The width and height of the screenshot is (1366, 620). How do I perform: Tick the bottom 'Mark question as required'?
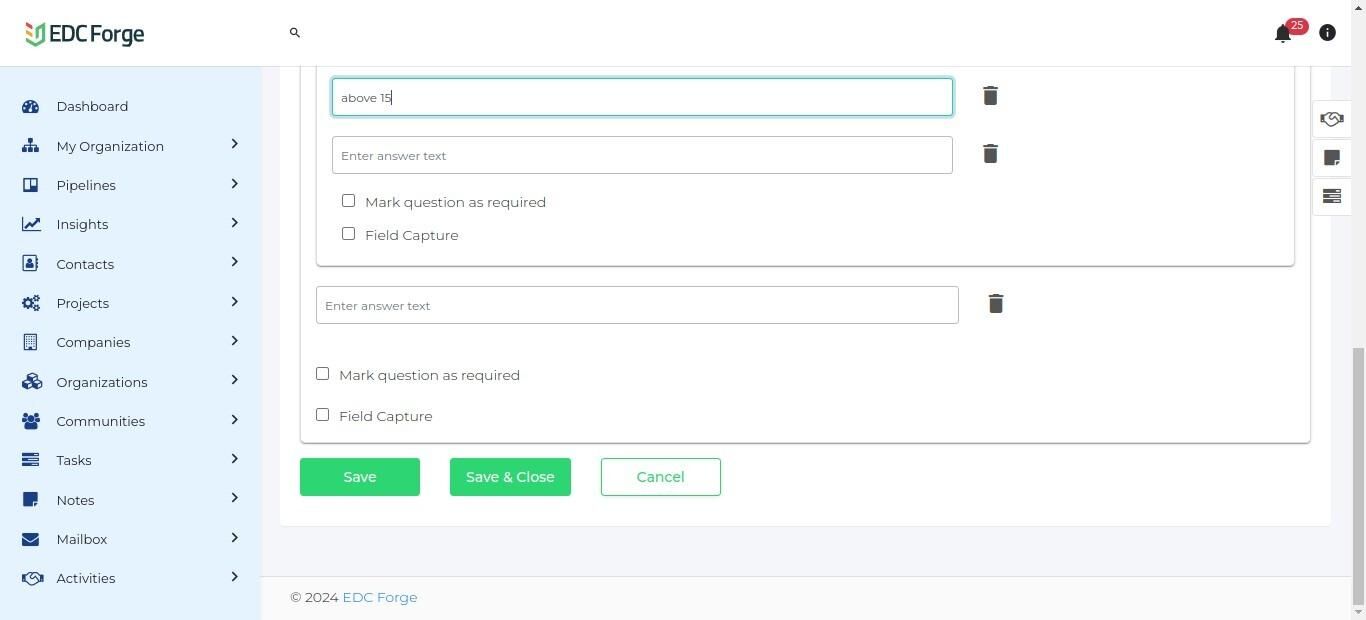pyautogui.click(x=322, y=374)
